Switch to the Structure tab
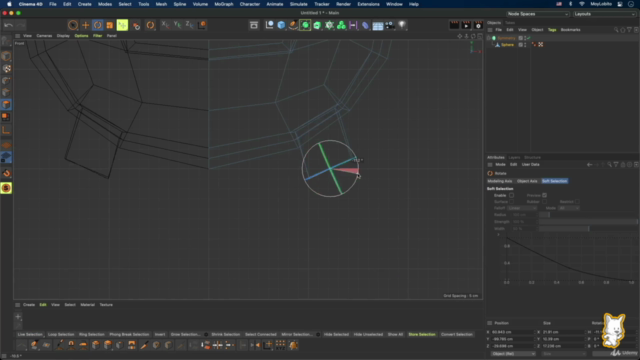The width and height of the screenshot is (640, 360). (x=532, y=158)
